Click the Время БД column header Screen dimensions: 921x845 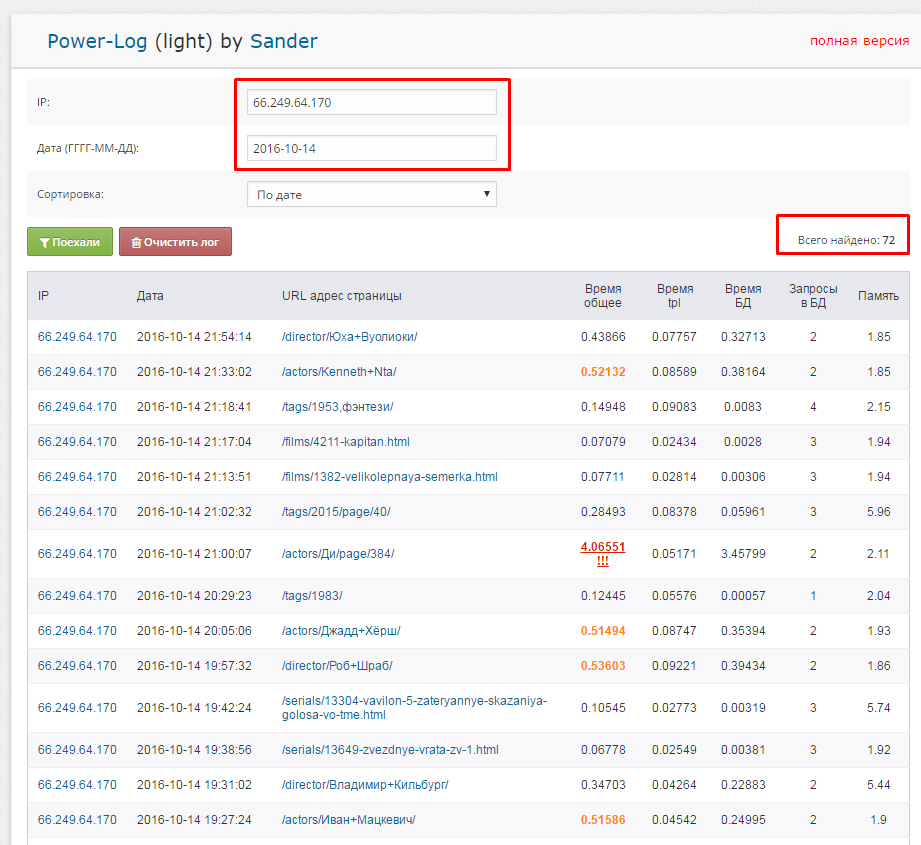(x=743, y=296)
